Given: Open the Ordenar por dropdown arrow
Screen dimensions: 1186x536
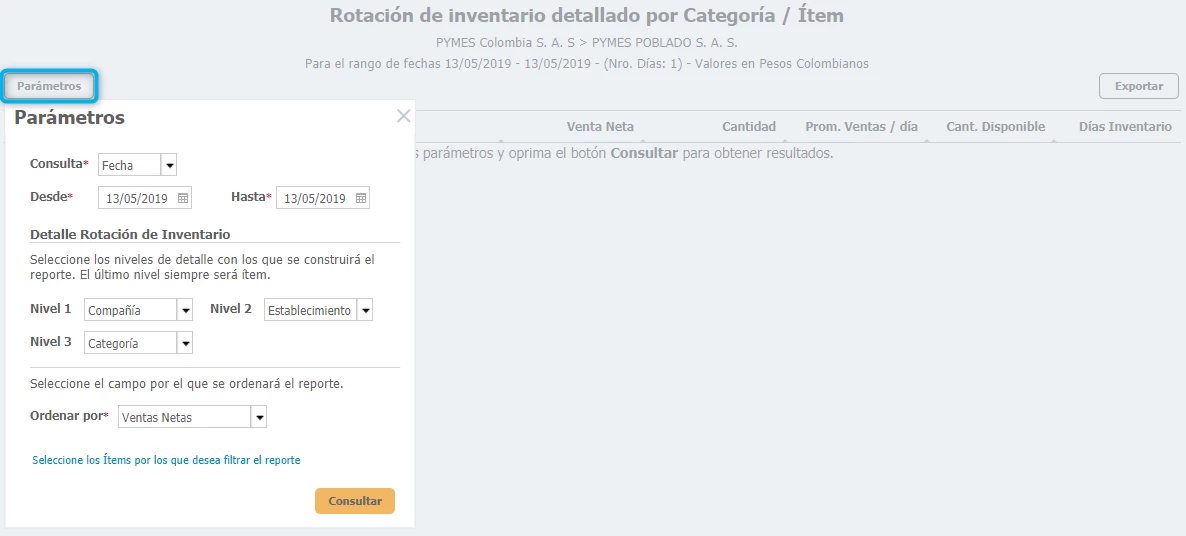Looking at the screenshot, I should pos(259,417).
